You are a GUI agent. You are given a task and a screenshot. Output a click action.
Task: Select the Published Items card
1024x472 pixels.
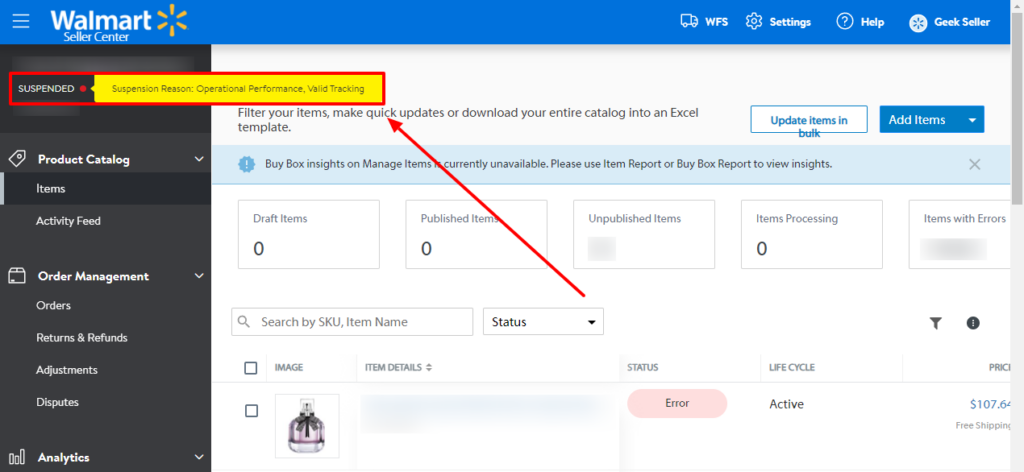(476, 234)
